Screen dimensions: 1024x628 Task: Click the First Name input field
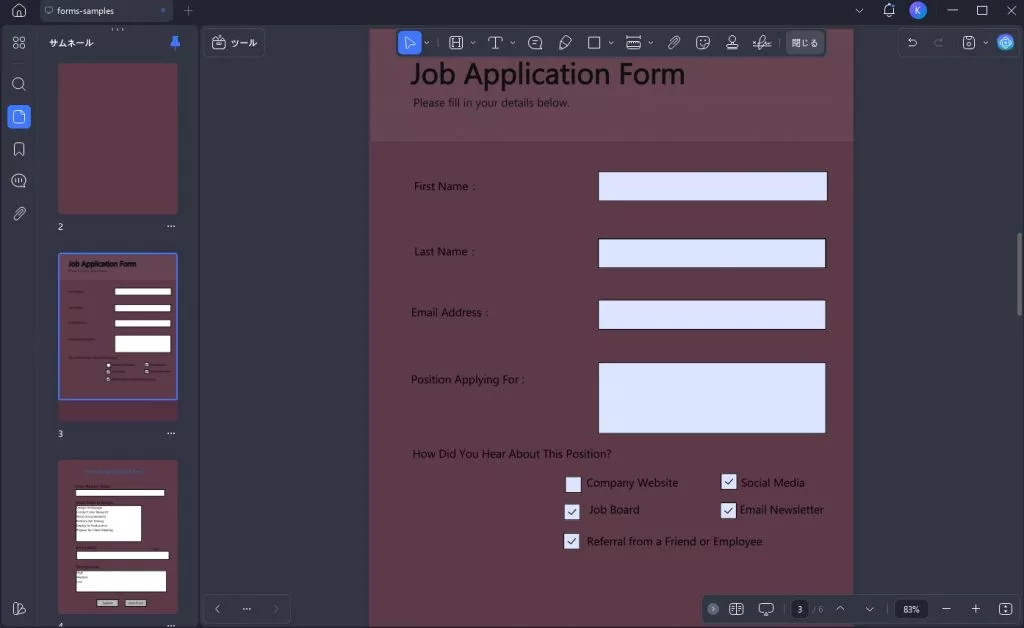(x=712, y=187)
